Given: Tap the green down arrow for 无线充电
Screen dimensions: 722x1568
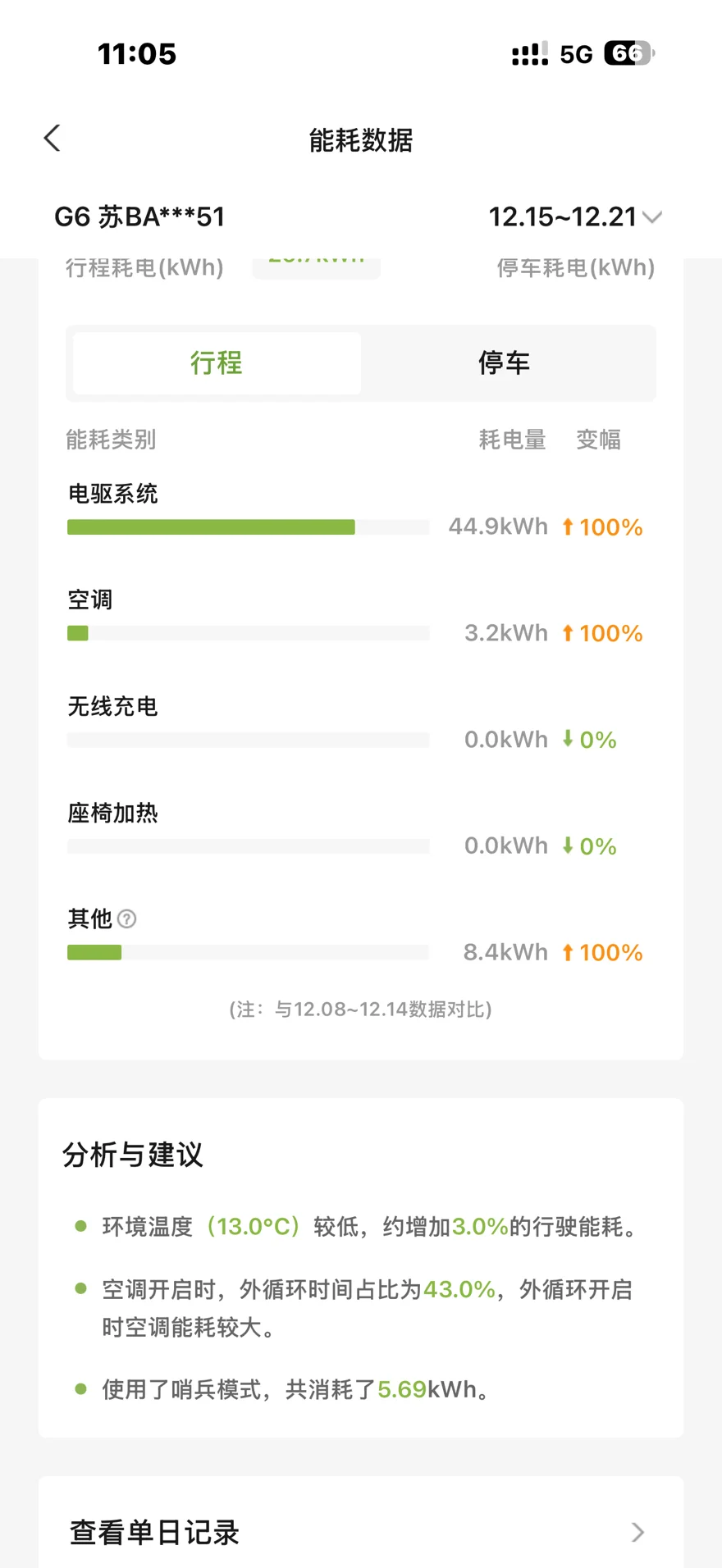Looking at the screenshot, I should point(568,739).
